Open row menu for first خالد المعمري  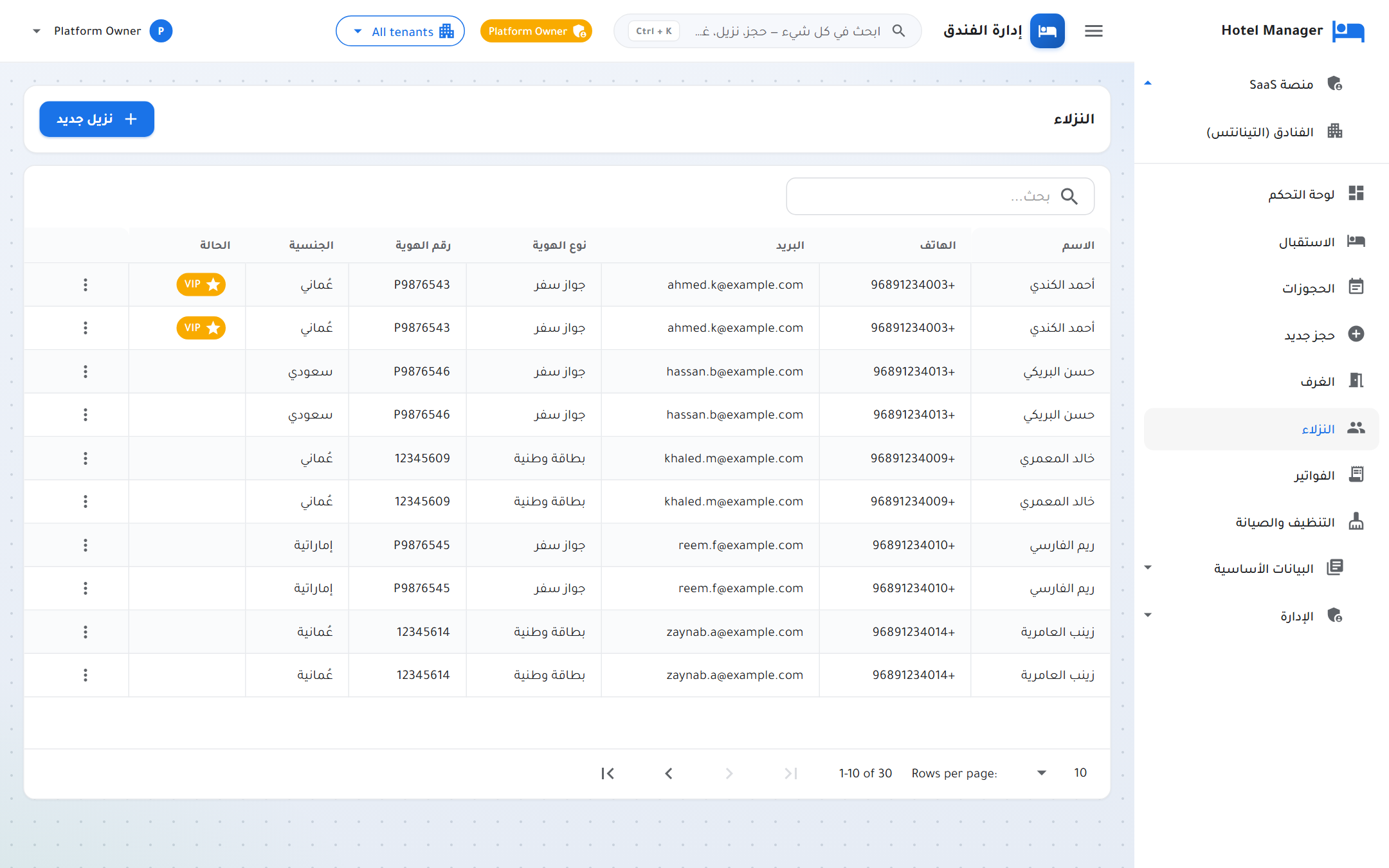pyautogui.click(x=85, y=458)
